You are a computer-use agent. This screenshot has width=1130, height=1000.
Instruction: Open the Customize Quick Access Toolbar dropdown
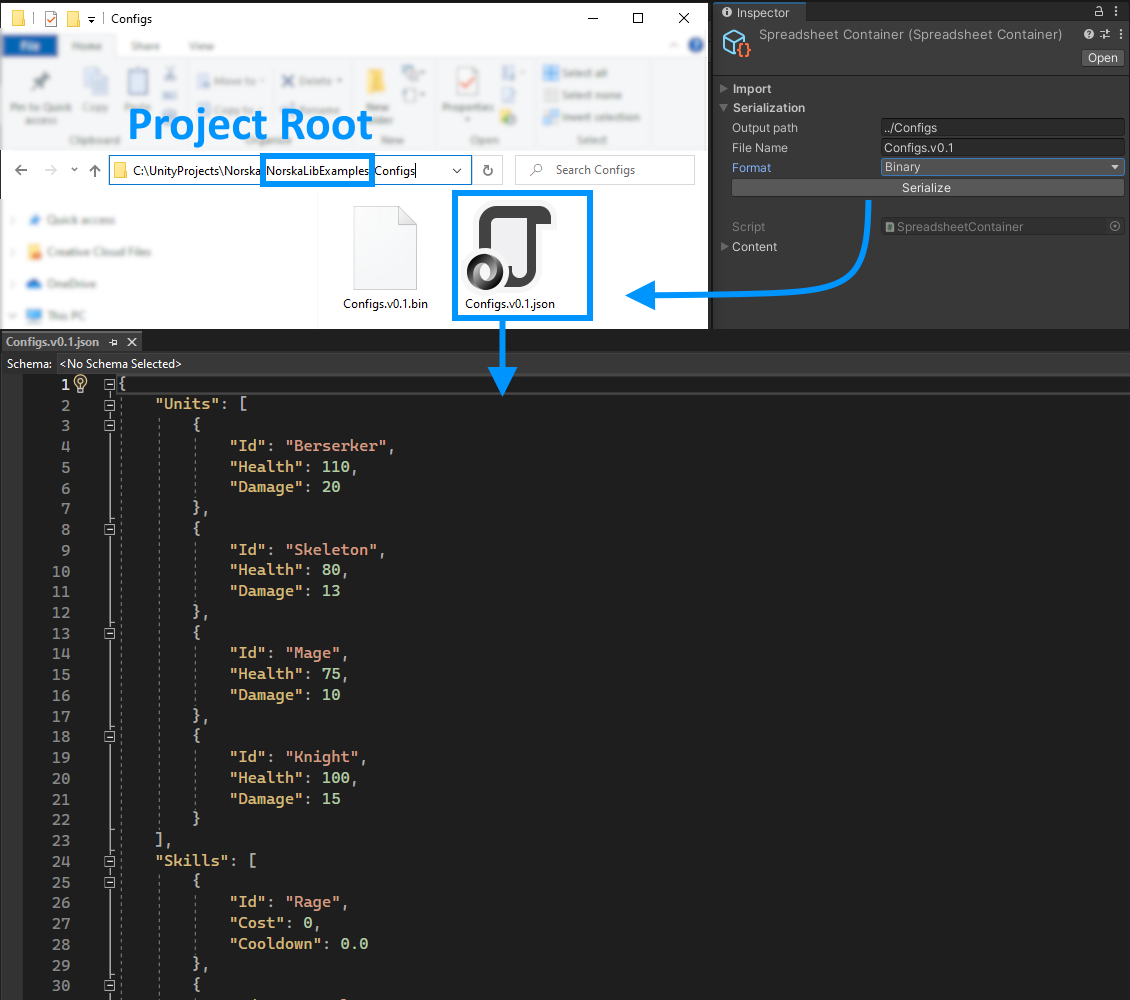[x=92, y=19]
